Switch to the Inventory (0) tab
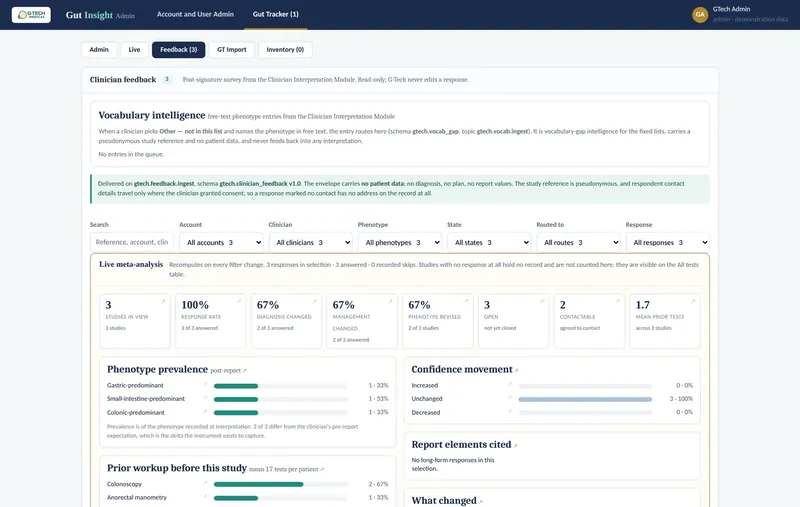800x507 pixels. pos(285,49)
